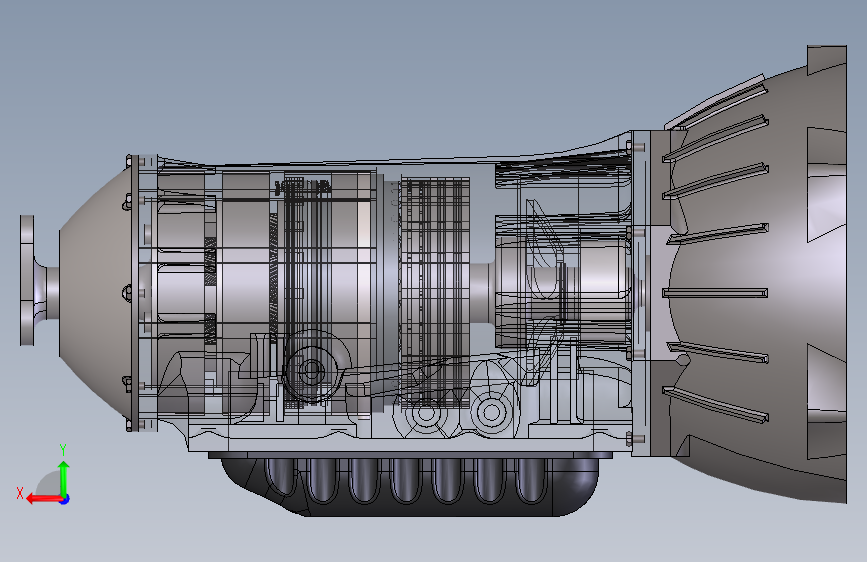This screenshot has width=867, height=562.
Task: Click the blue Z axis dot of the triad
Action: 65,499
